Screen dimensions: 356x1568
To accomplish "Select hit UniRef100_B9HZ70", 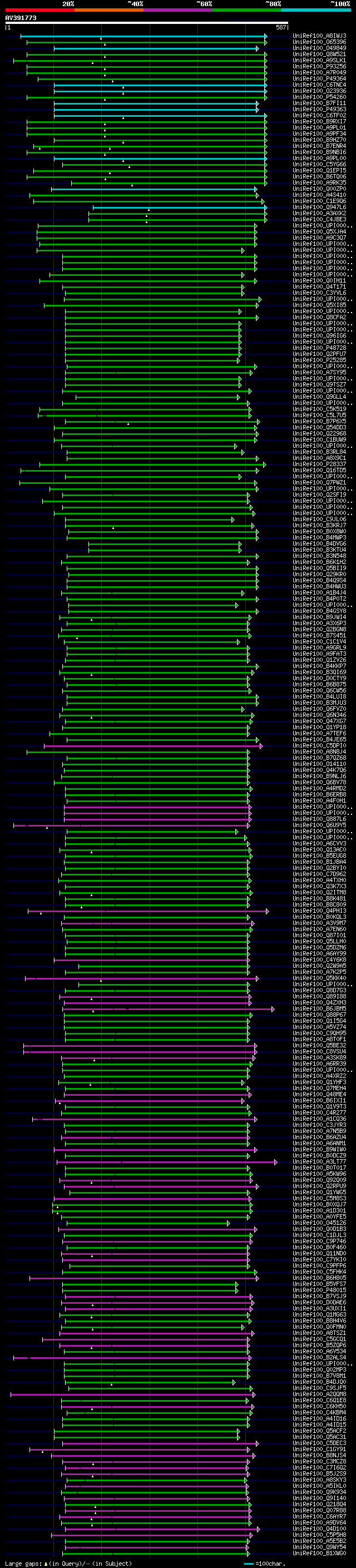I will click(319, 140).
